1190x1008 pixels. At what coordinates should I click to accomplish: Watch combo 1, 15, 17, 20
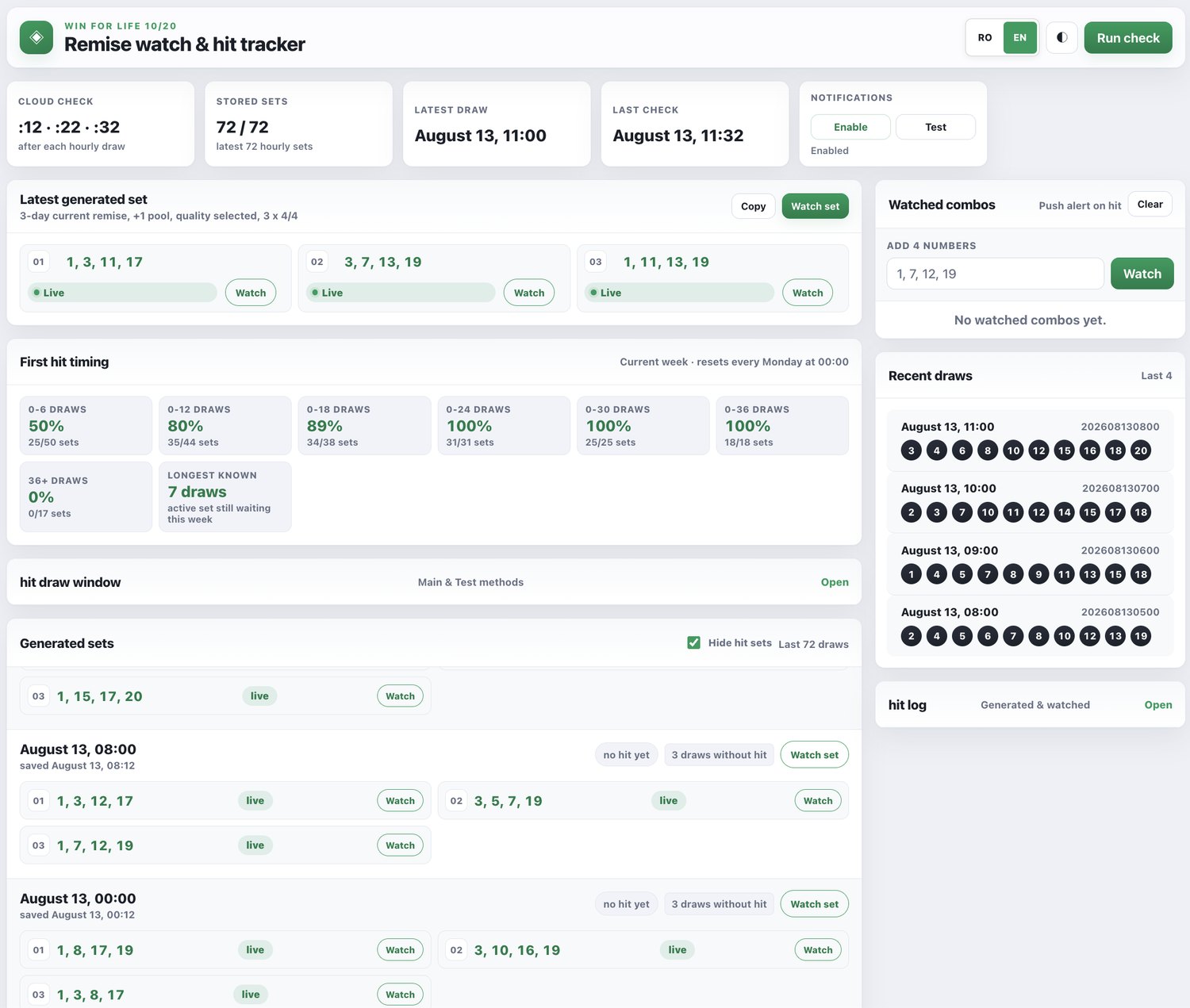coord(400,696)
